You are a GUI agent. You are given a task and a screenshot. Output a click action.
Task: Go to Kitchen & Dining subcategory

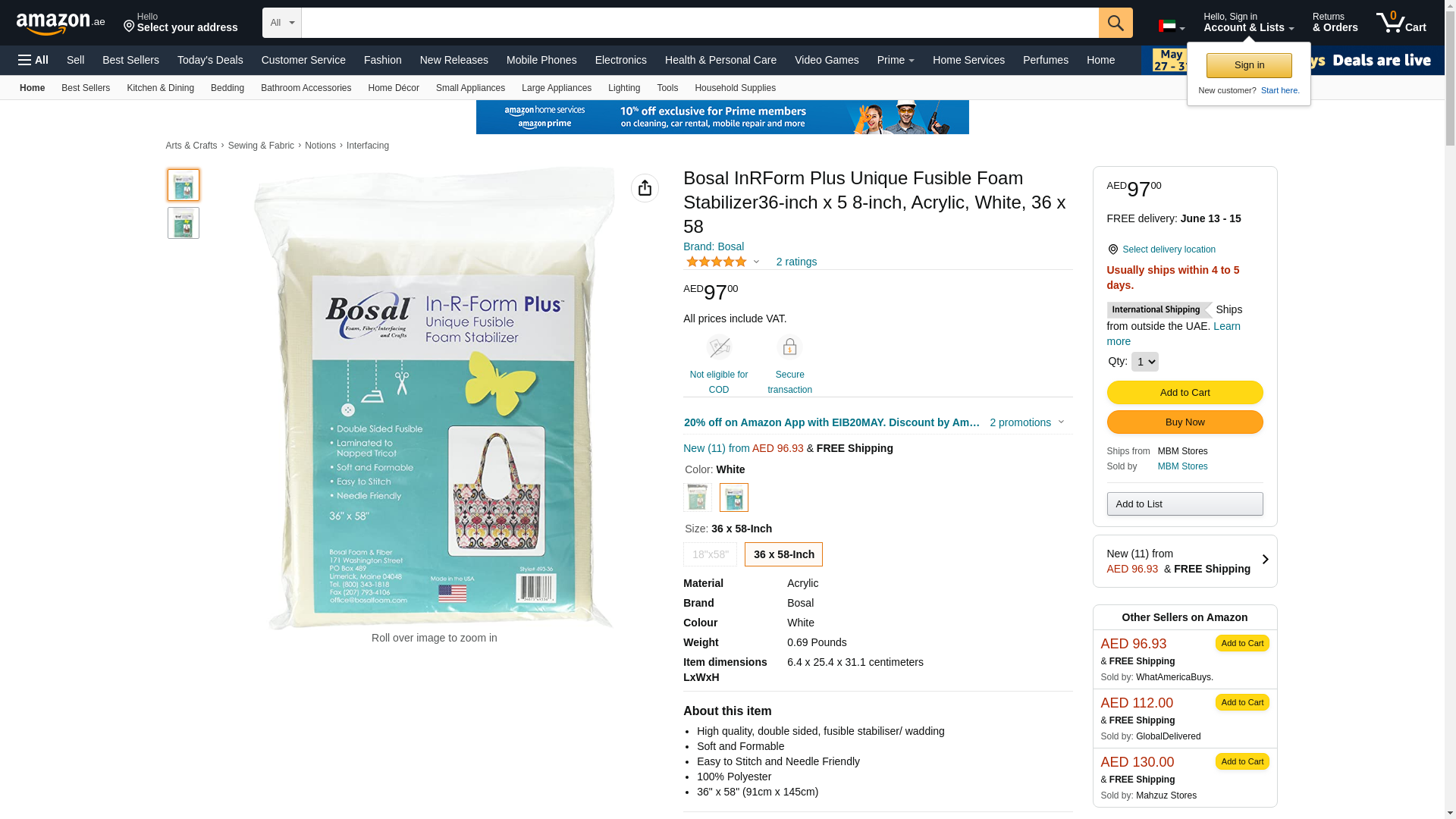pyautogui.click(x=160, y=88)
